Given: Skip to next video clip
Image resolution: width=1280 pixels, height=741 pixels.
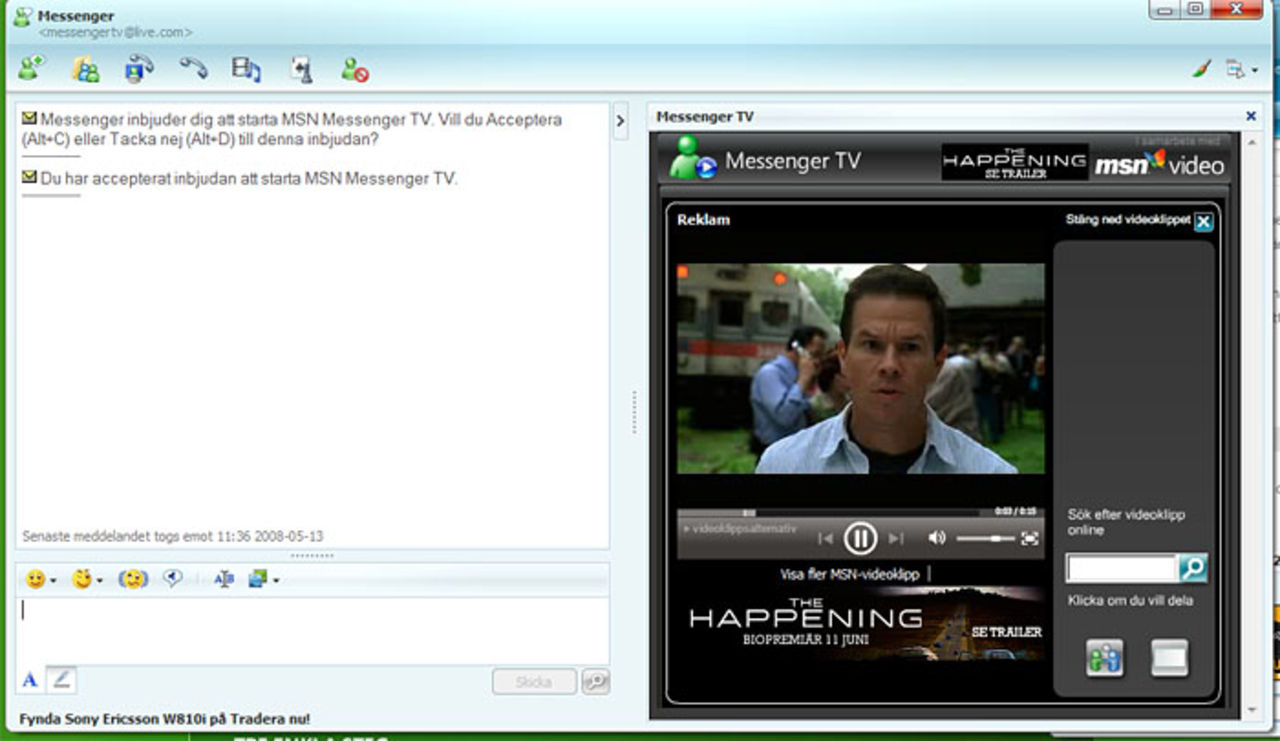Looking at the screenshot, I should [896, 538].
